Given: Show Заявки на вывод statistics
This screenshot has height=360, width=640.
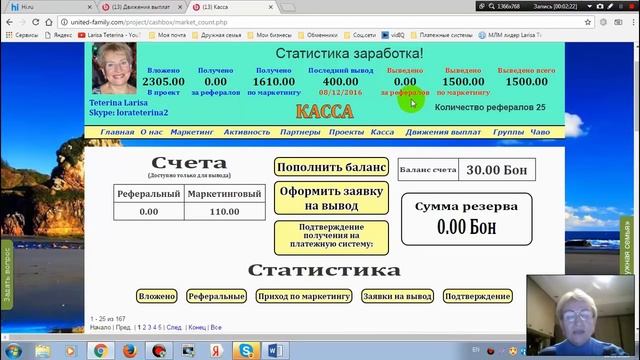Looking at the screenshot, I should click(398, 296).
